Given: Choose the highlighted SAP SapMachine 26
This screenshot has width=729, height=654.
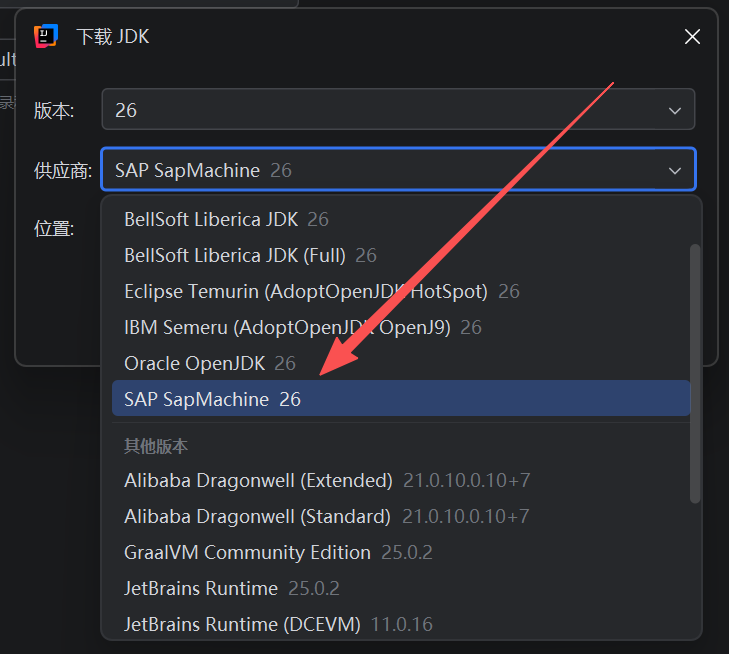Looking at the screenshot, I should (x=212, y=399).
